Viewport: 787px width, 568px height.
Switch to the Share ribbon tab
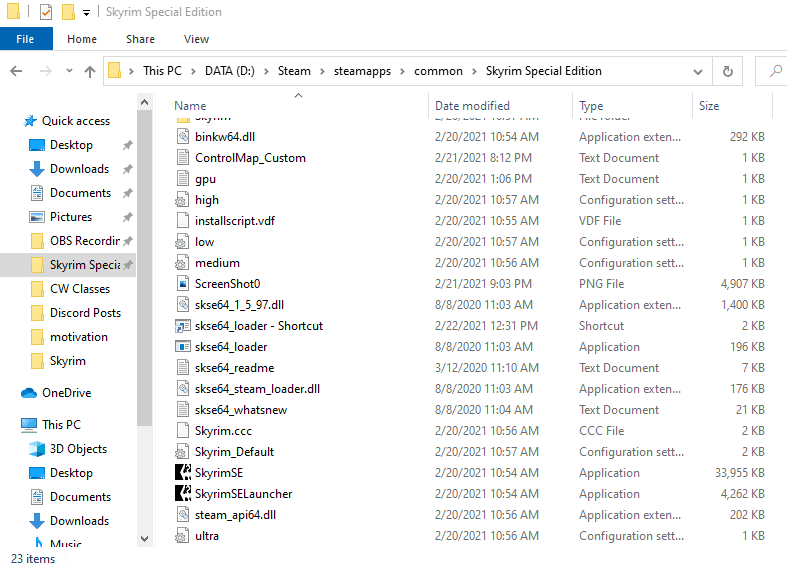[x=141, y=39]
